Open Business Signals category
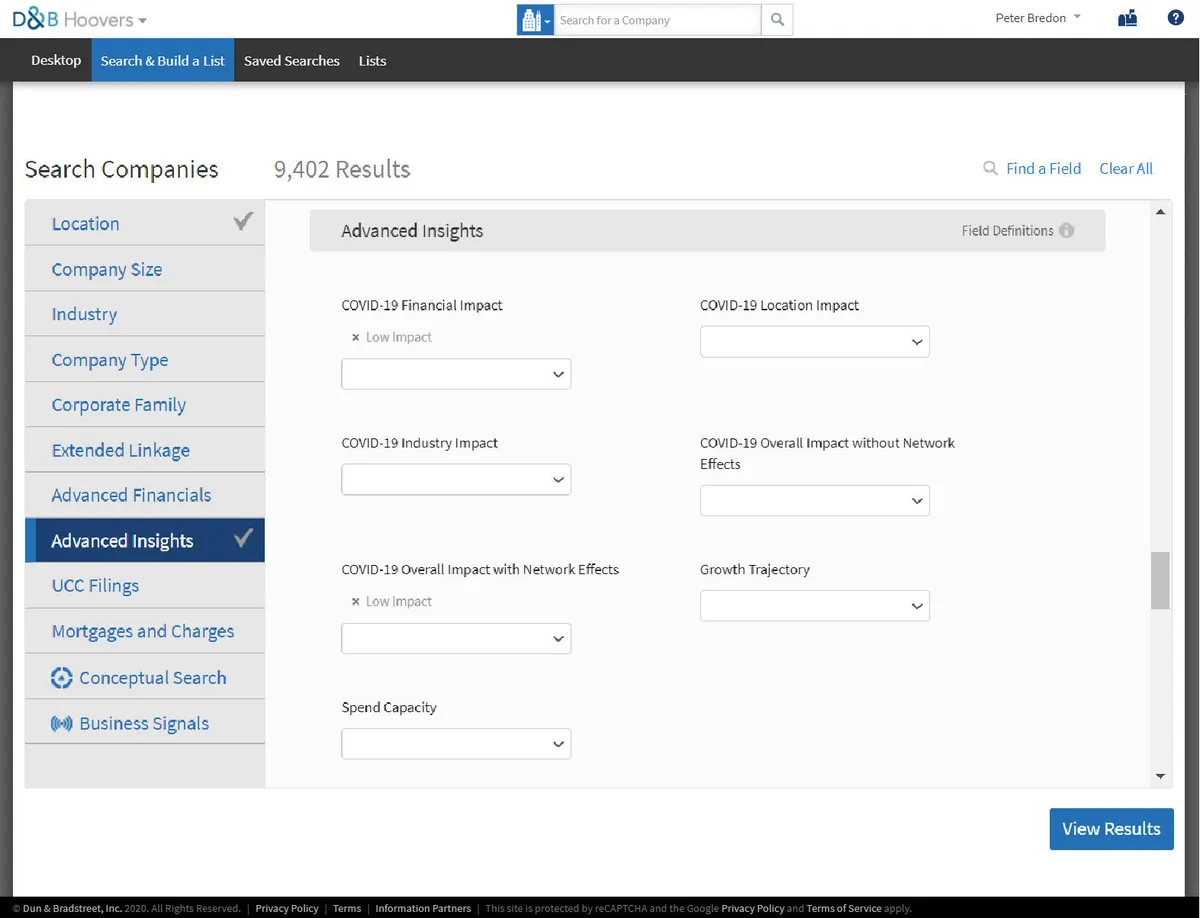1200x918 pixels. tap(144, 724)
